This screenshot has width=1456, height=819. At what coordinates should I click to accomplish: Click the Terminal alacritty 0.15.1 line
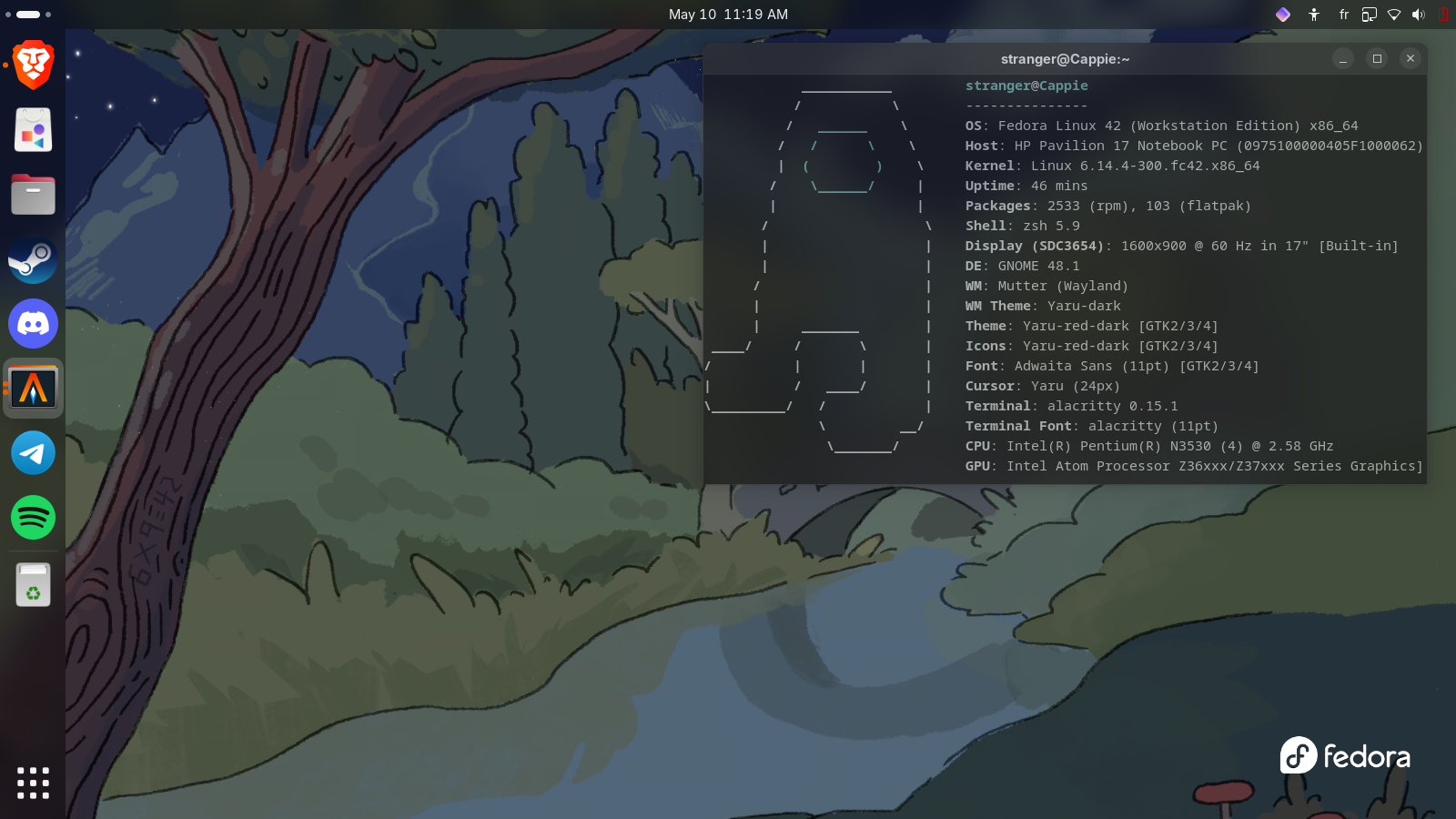(x=1071, y=406)
